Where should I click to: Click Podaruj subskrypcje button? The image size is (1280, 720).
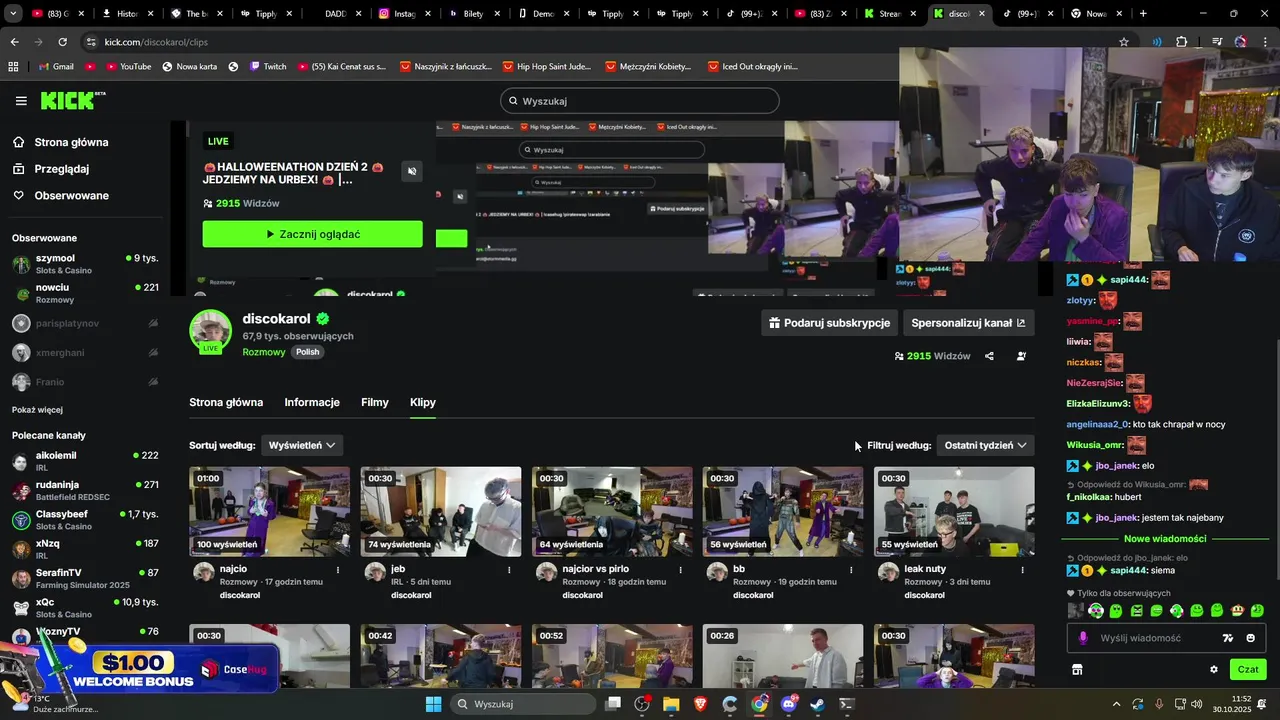(829, 323)
